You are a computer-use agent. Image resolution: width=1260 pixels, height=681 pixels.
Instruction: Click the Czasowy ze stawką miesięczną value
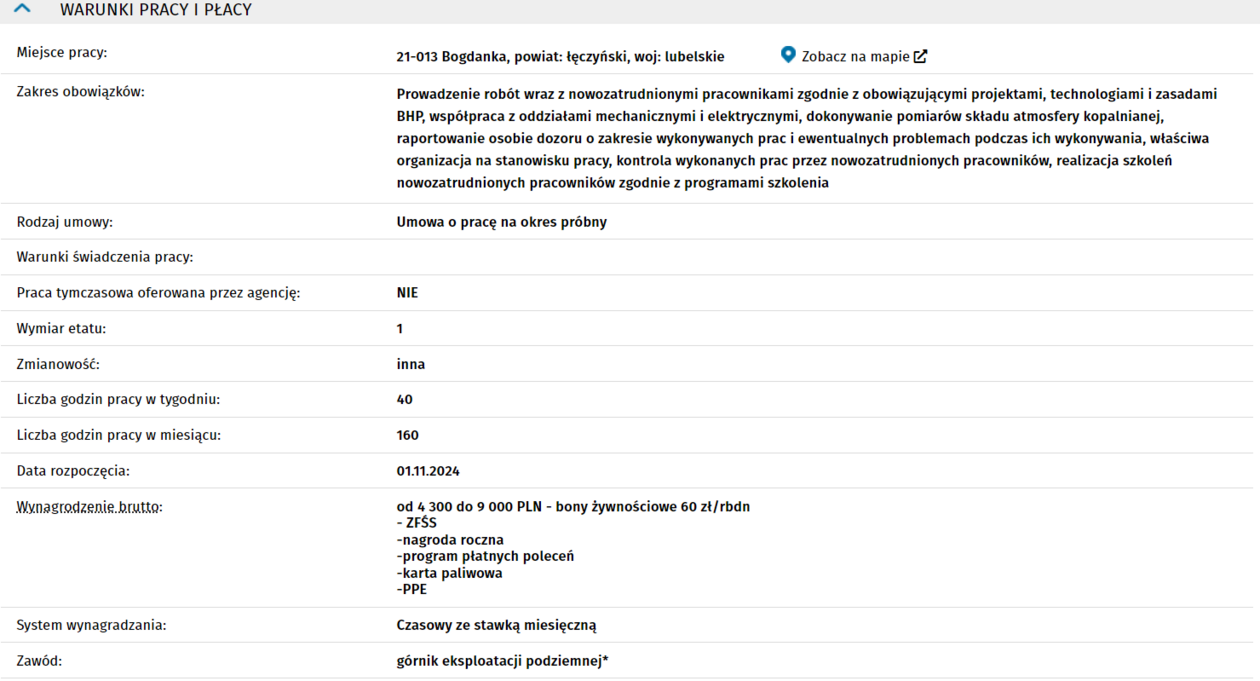pos(496,625)
